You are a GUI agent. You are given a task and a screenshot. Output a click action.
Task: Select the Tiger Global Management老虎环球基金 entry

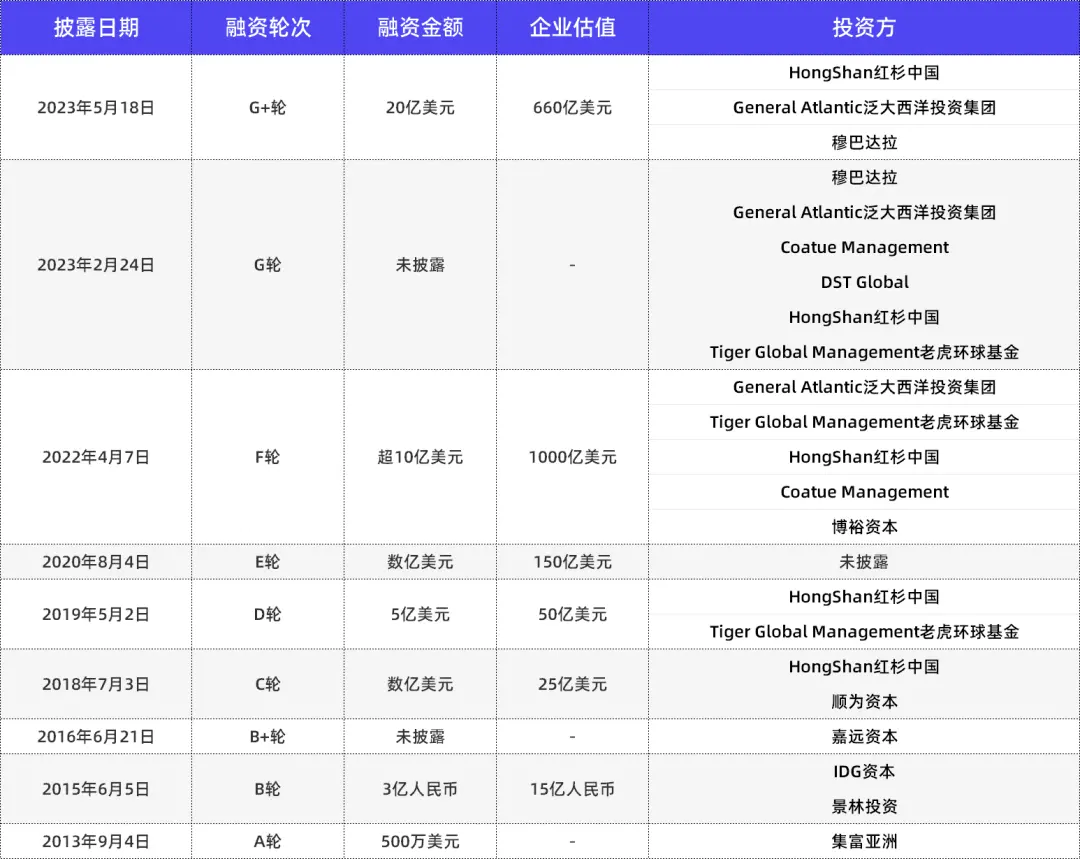tap(864, 352)
